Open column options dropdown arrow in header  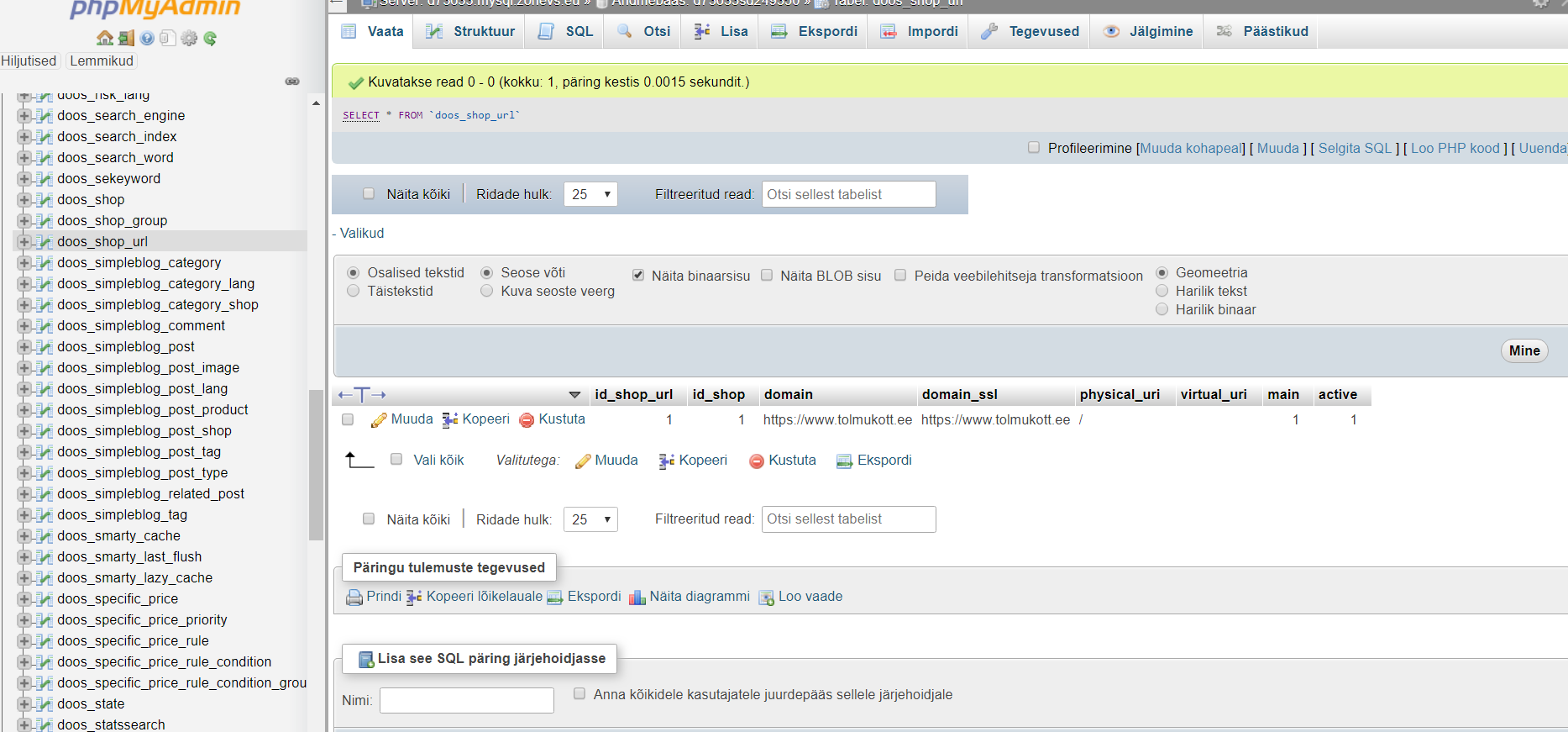tap(574, 394)
